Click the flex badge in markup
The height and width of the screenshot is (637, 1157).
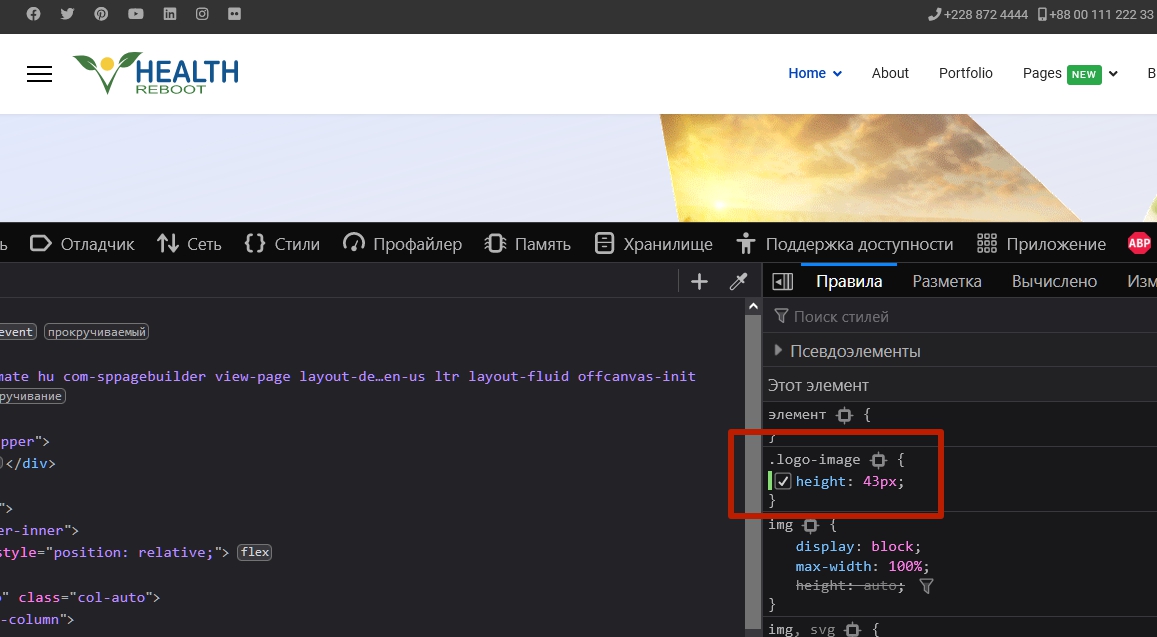pos(255,552)
